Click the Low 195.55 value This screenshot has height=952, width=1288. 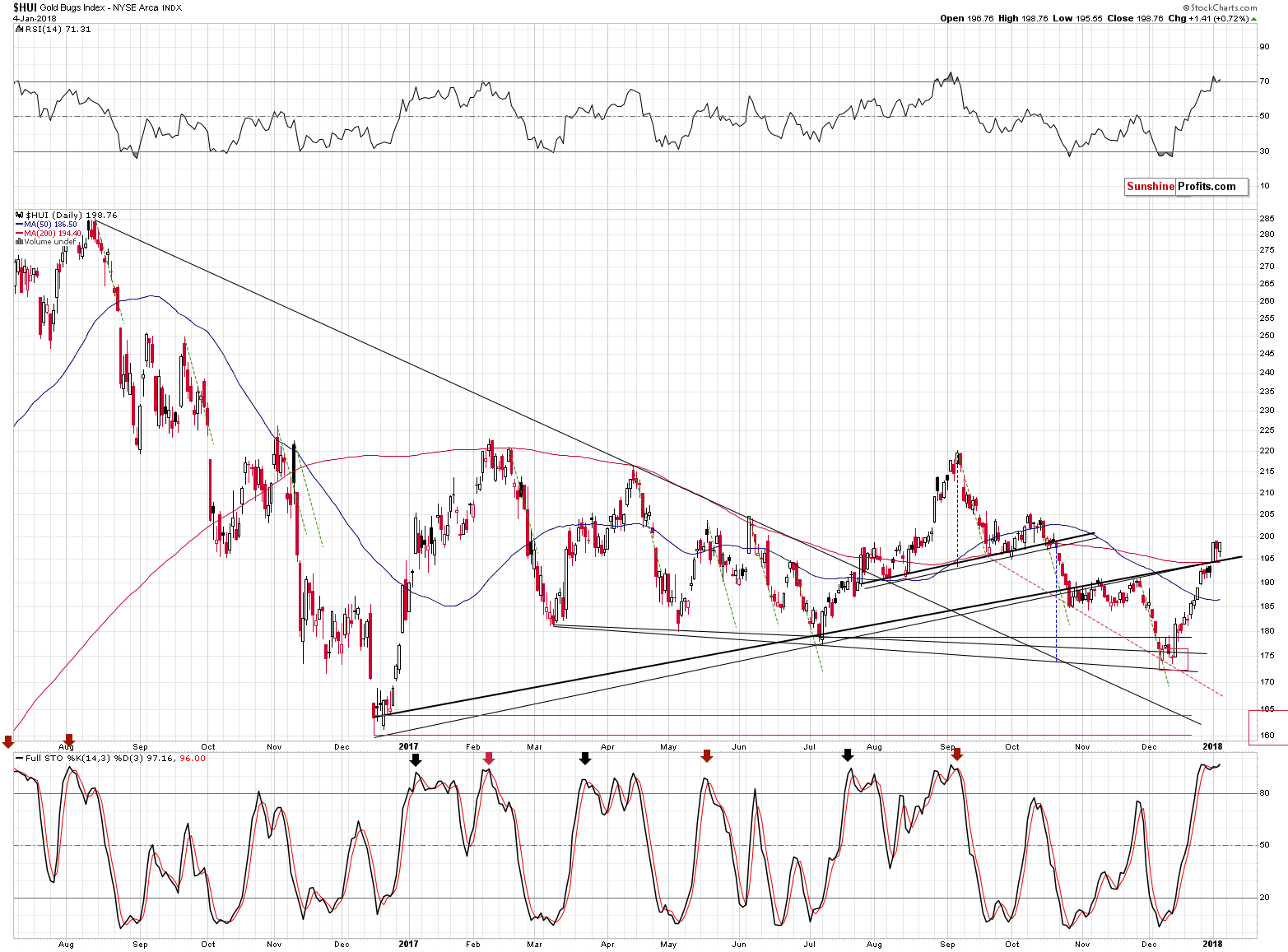tap(1077, 18)
